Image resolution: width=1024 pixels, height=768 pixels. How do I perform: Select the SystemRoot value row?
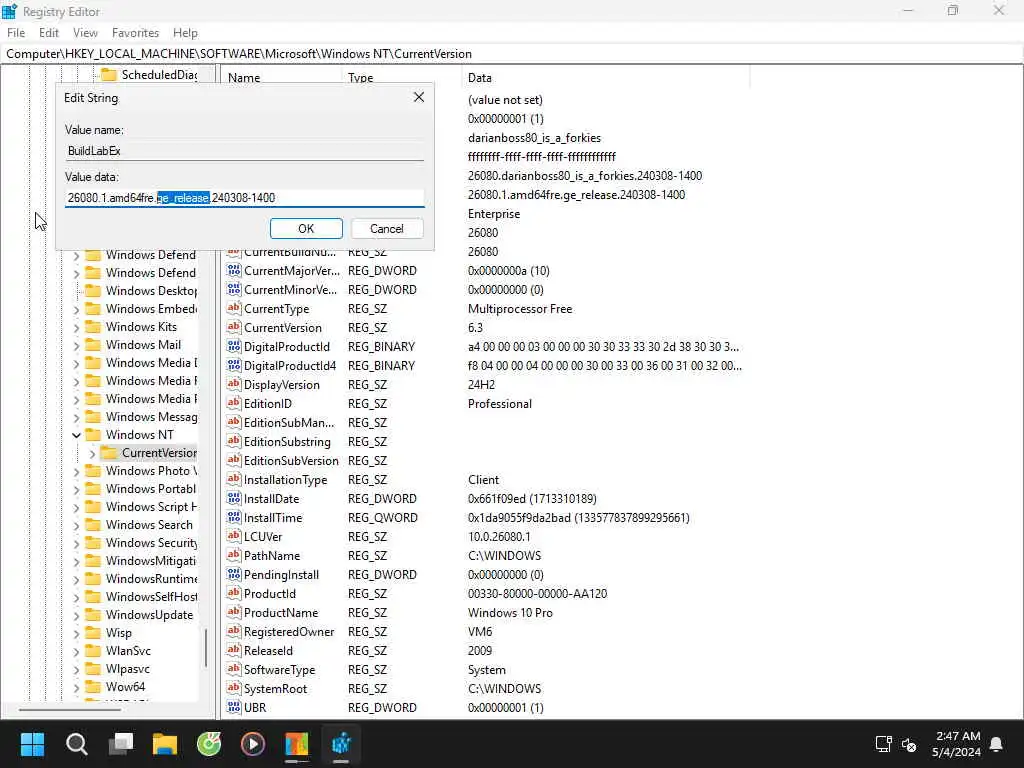[487, 688]
